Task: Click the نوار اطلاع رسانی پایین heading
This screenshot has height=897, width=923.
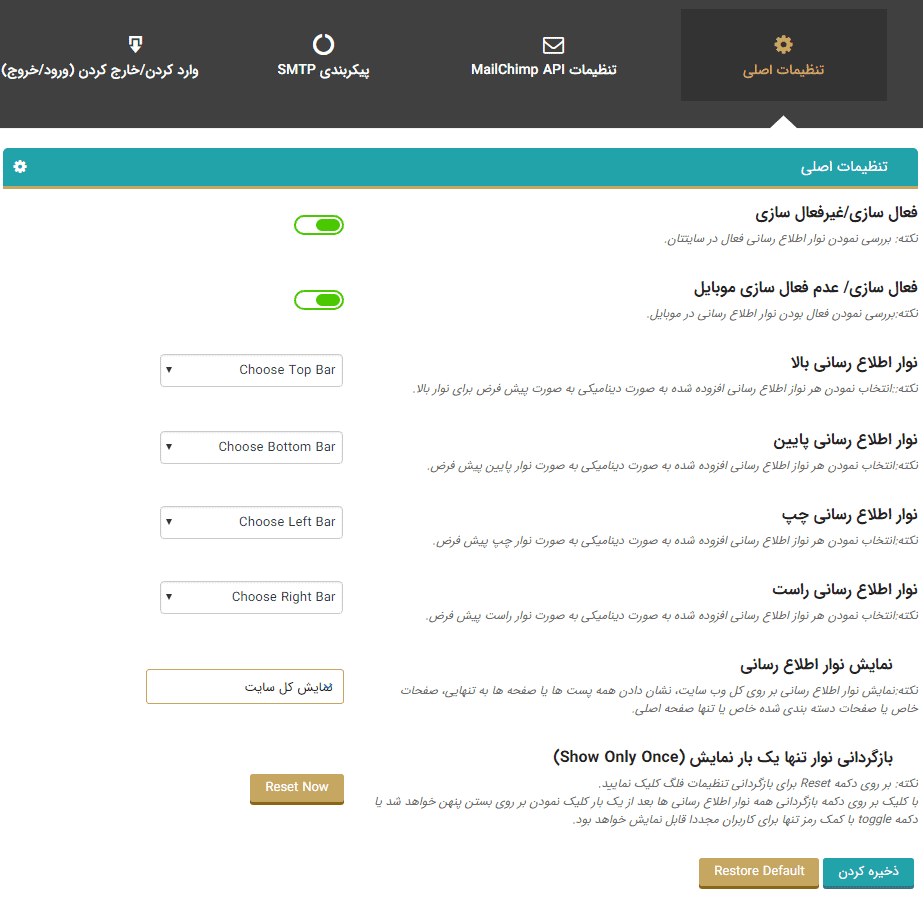Action: (845, 440)
